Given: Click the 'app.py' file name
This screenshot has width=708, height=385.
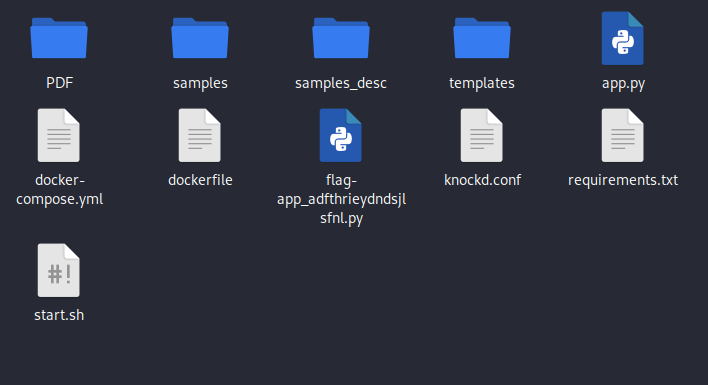Looking at the screenshot, I should [x=623, y=84].
